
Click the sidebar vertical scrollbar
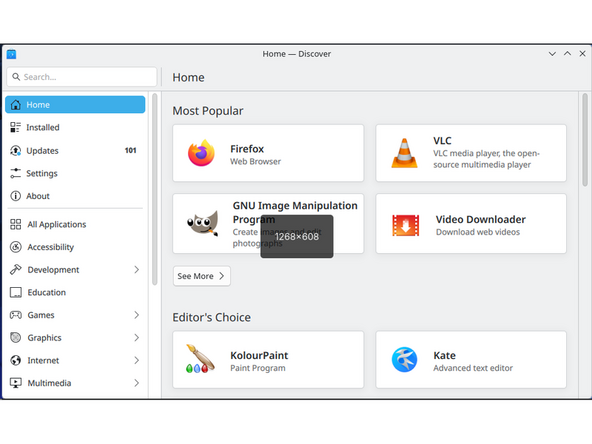(x=154, y=189)
